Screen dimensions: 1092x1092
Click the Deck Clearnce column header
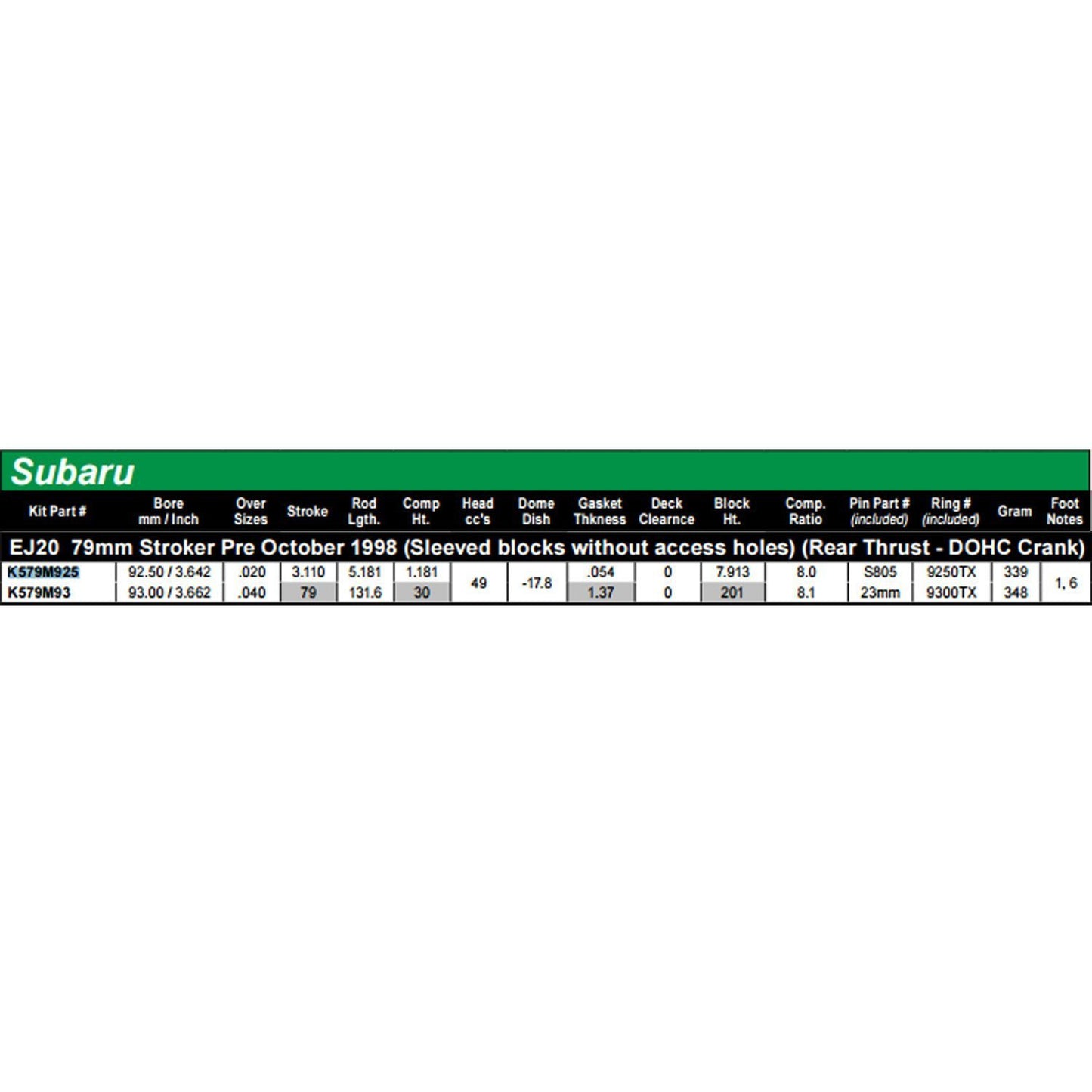click(667, 512)
